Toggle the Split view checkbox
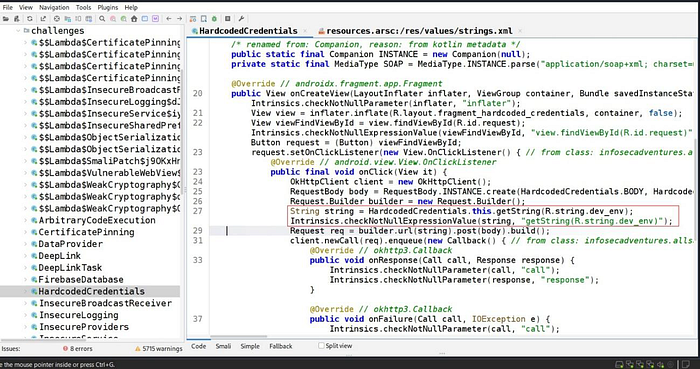700x369 pixels. (321, 346)
